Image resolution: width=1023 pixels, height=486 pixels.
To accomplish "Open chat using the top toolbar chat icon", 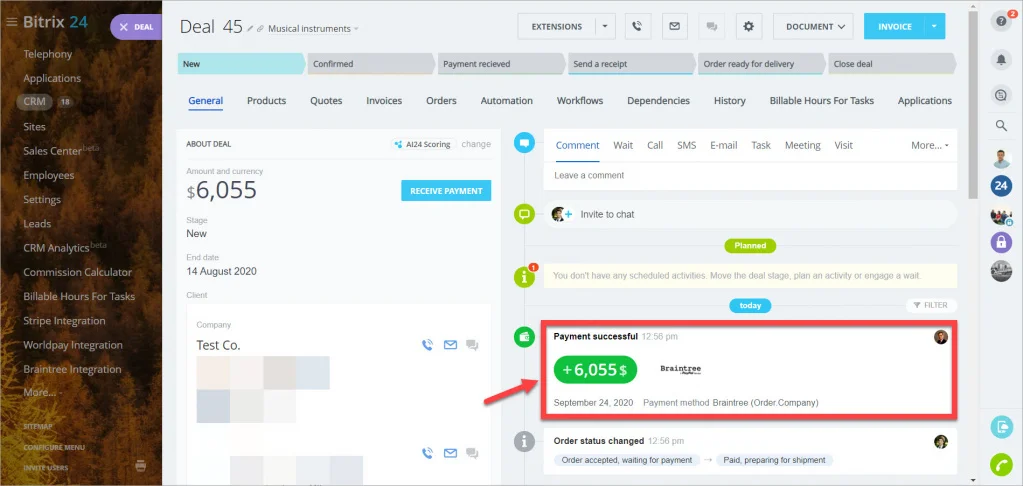I will (x=712, y=27).
